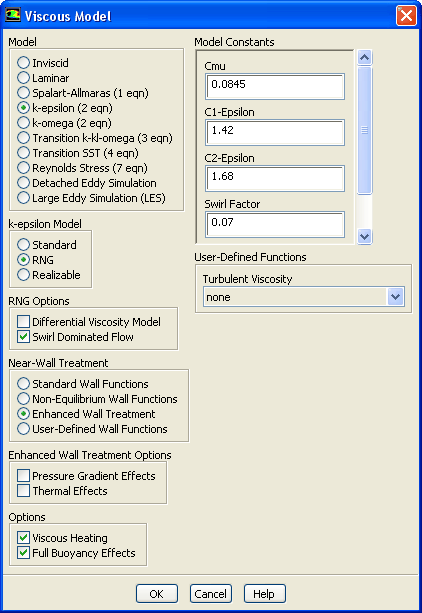Click the OK button

(x=157, y=594)
